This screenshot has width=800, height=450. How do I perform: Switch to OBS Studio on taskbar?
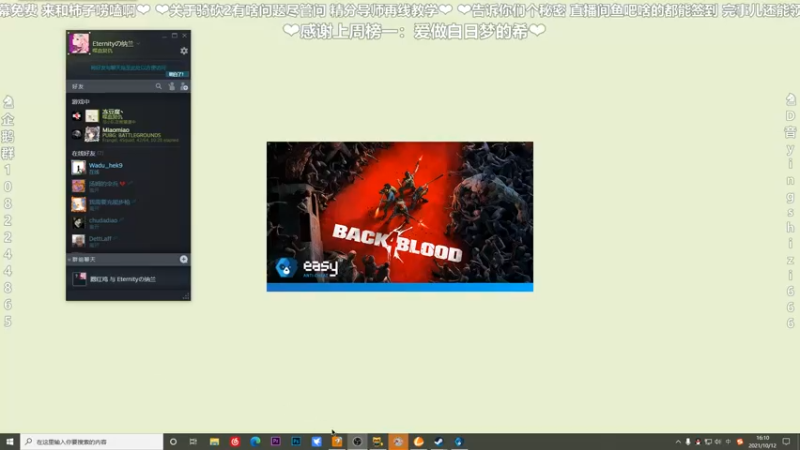(357, 442)
